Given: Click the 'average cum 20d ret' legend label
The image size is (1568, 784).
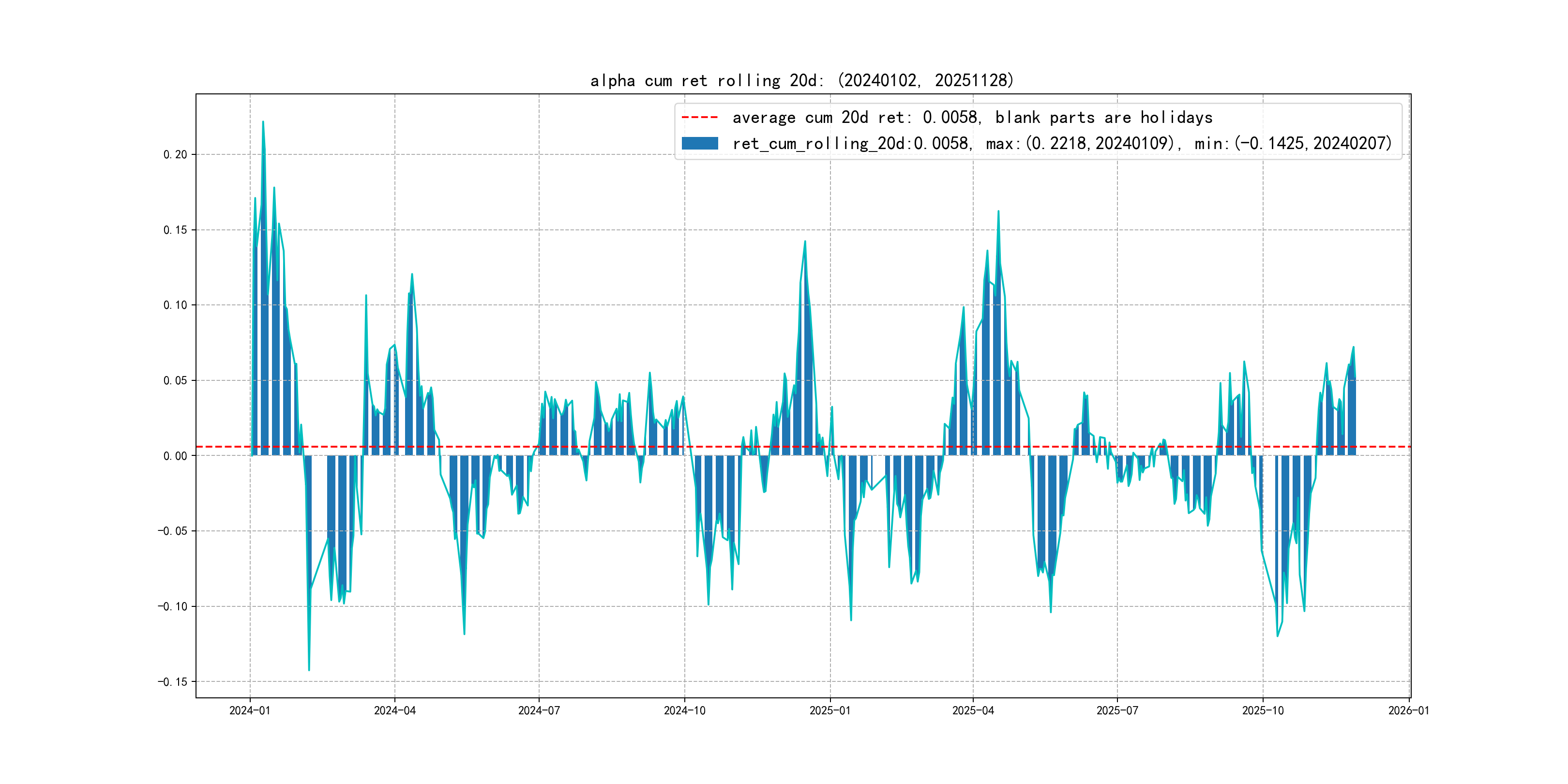Looking at the screenshot, I should pos(972,117).
